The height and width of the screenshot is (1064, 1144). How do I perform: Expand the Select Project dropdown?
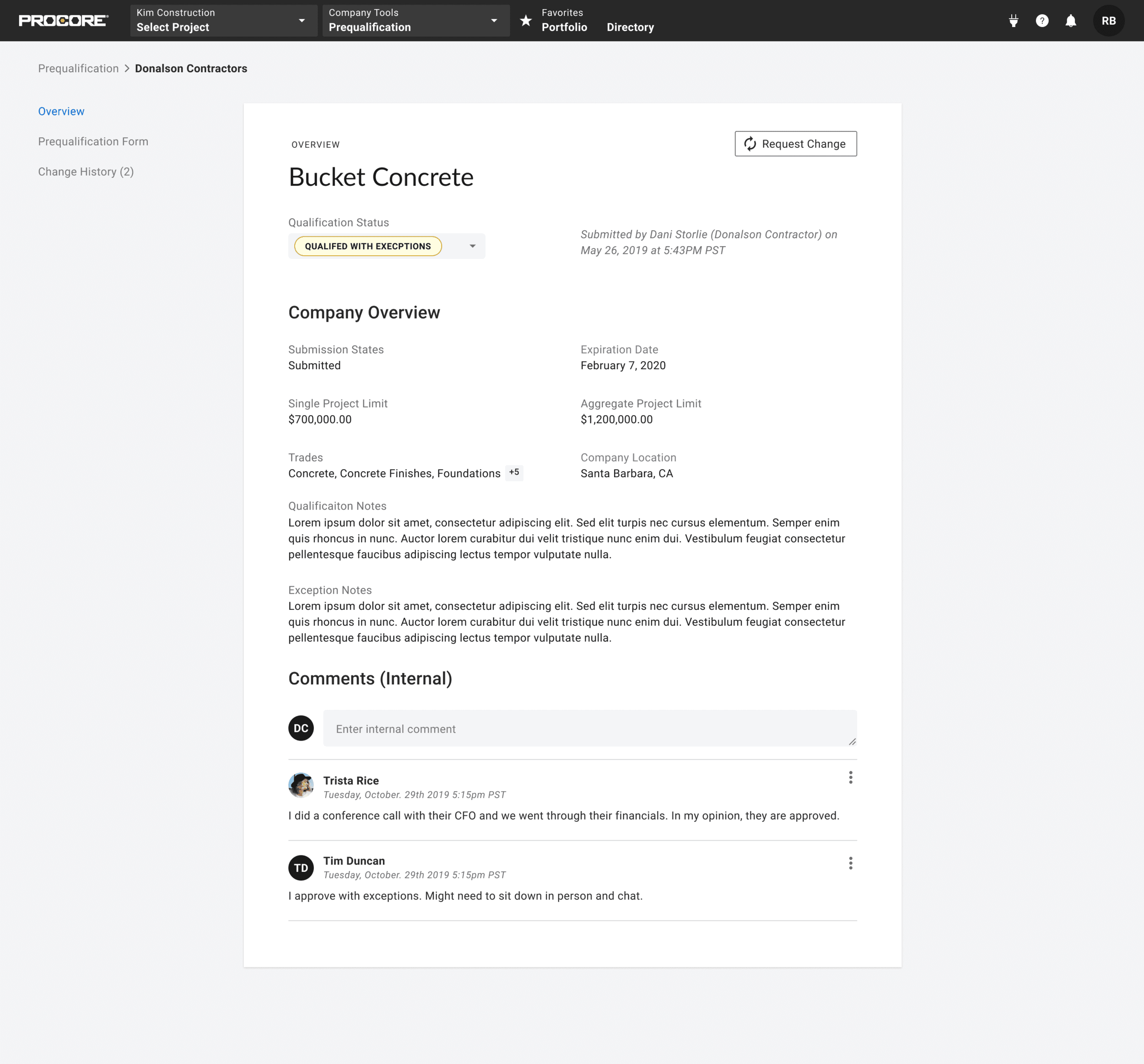(x=302, y=20)
